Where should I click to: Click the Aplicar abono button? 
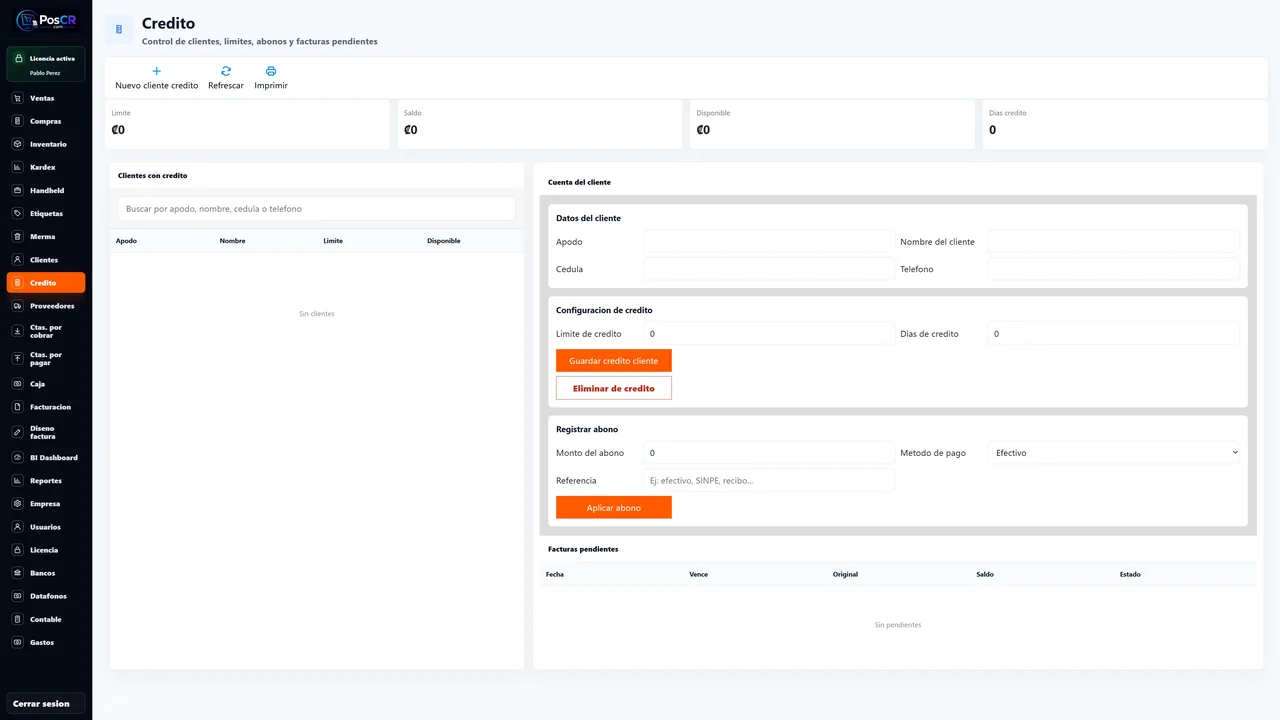[614, 508]
